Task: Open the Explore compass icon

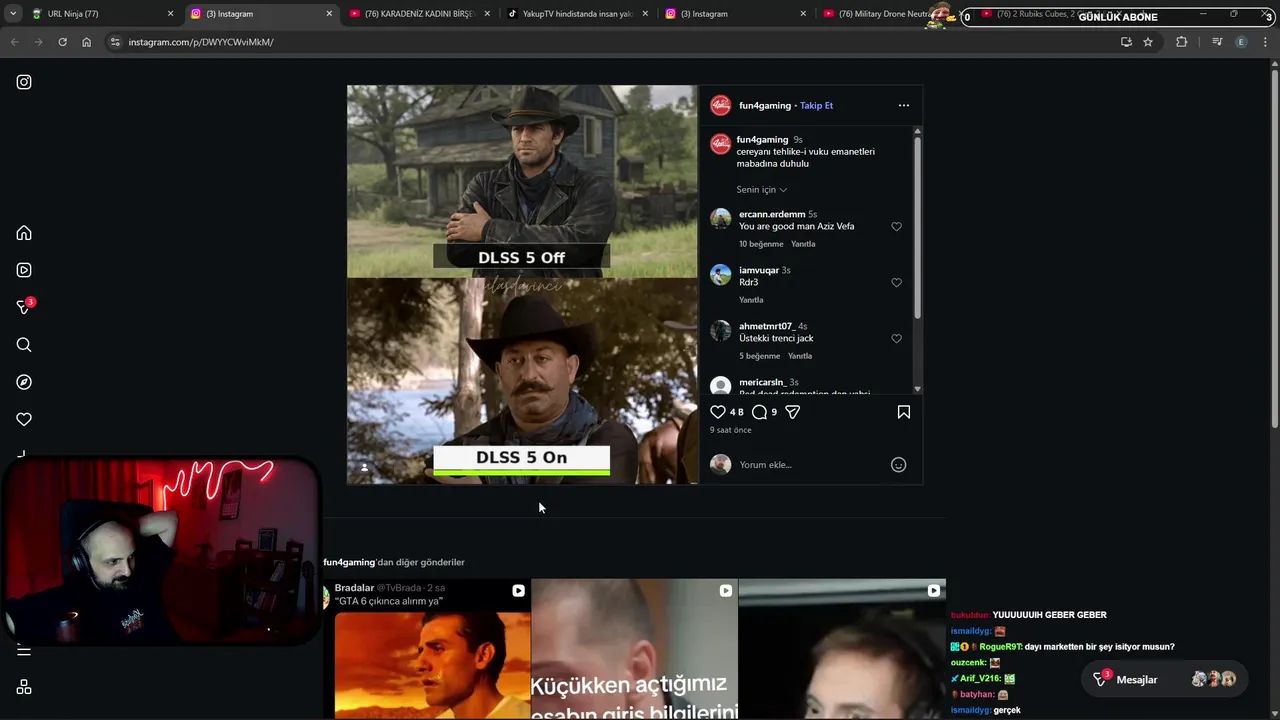Action: click(24, 382)
